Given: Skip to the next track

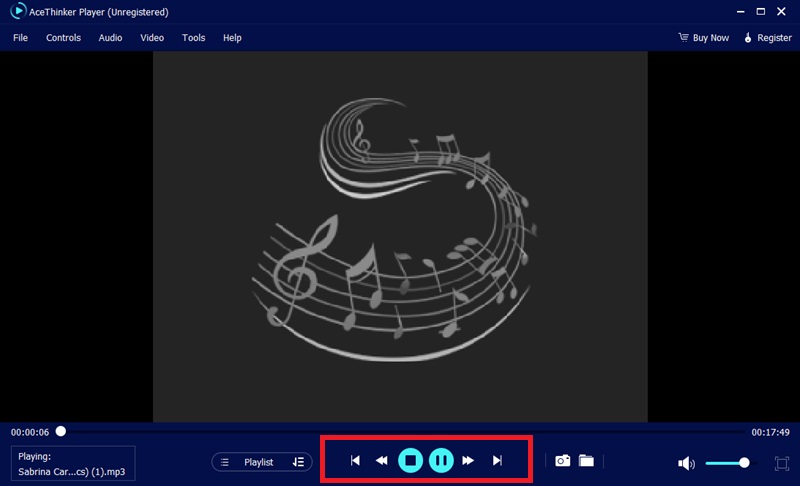Looking at the screenshot, I should [x=497, y=461].
